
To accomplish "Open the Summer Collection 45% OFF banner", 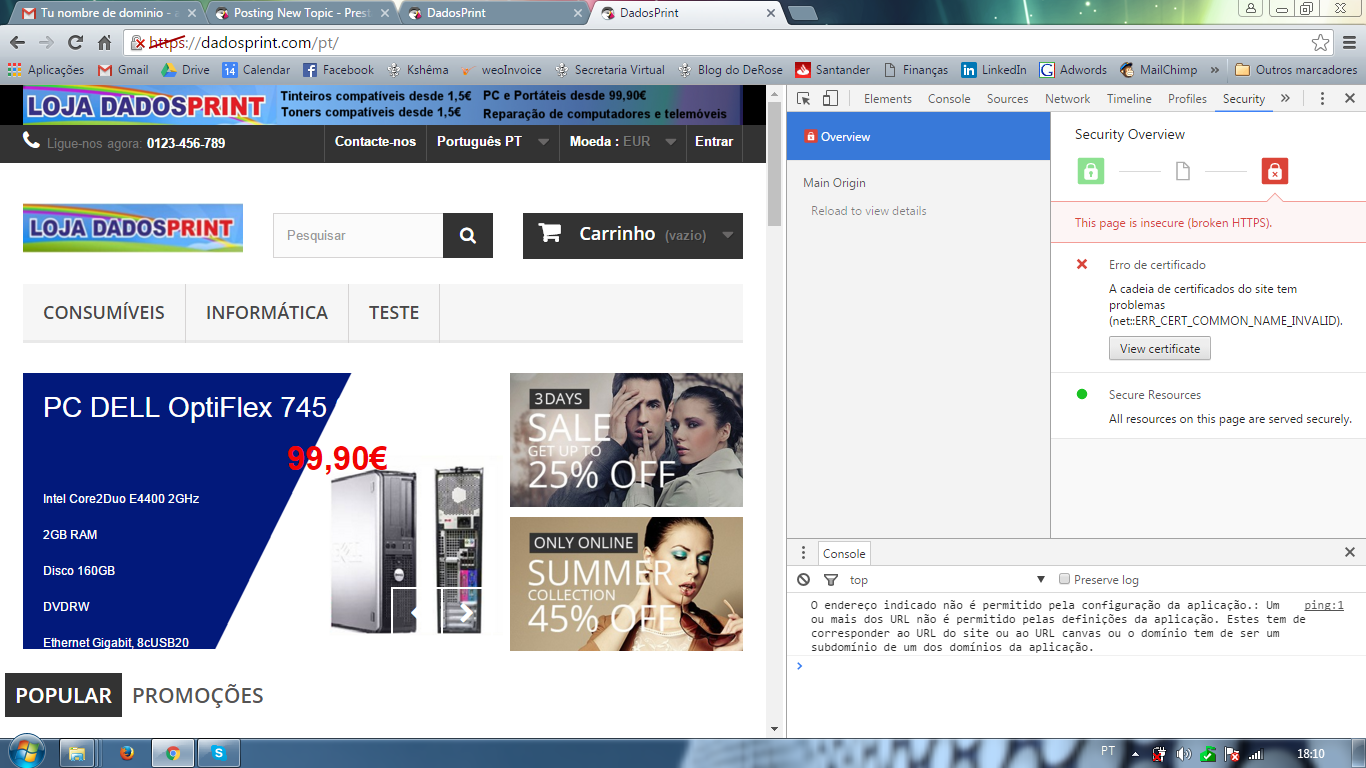I will (626, 584).
